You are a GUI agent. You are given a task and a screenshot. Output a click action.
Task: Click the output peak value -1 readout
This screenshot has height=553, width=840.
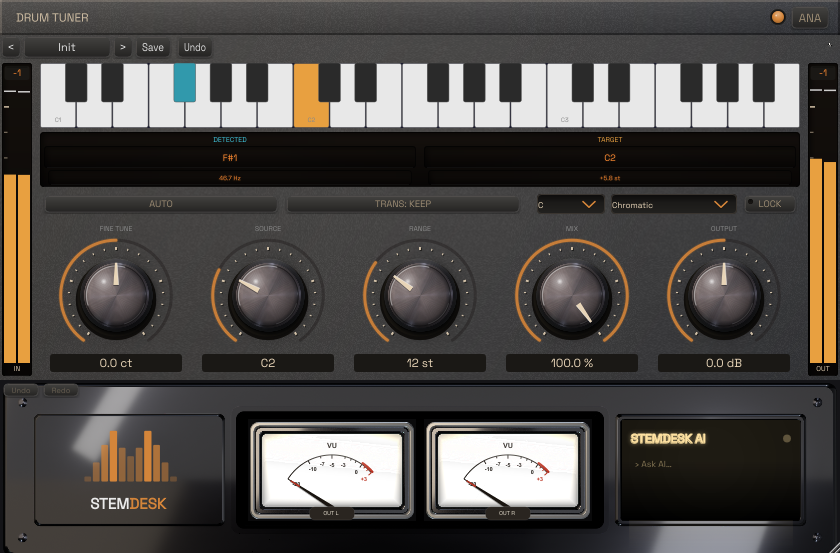tap(823, 73)
